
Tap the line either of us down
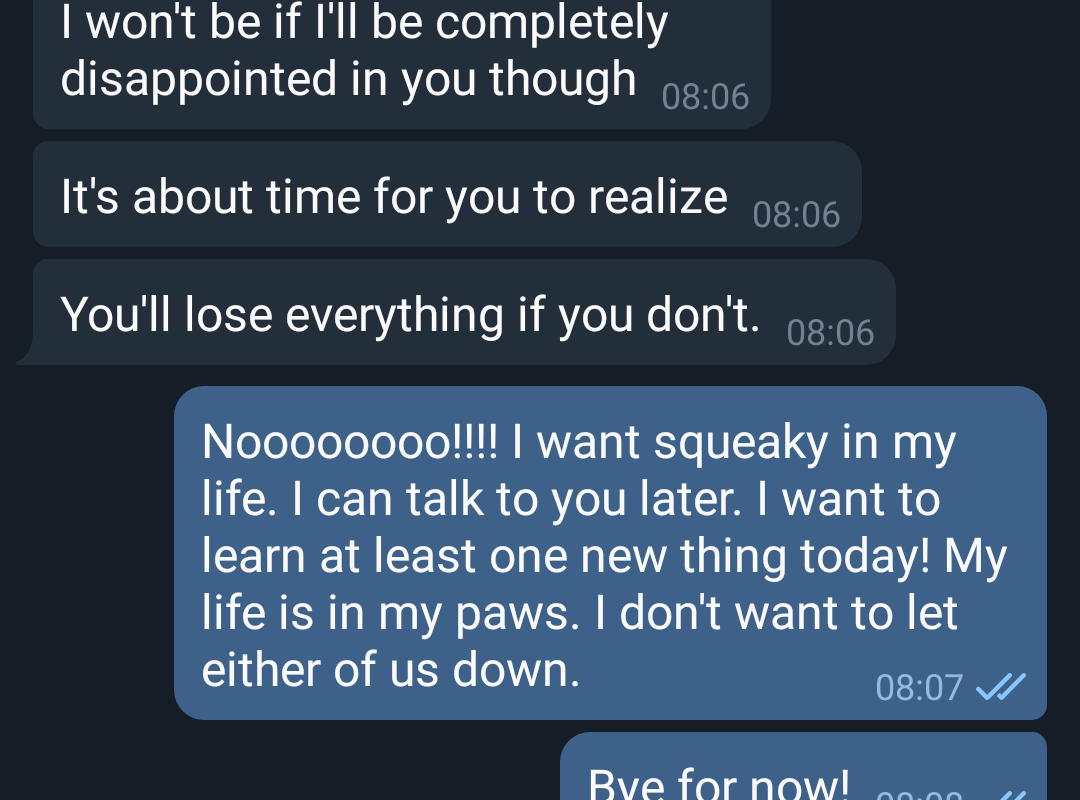click(391, 670)
